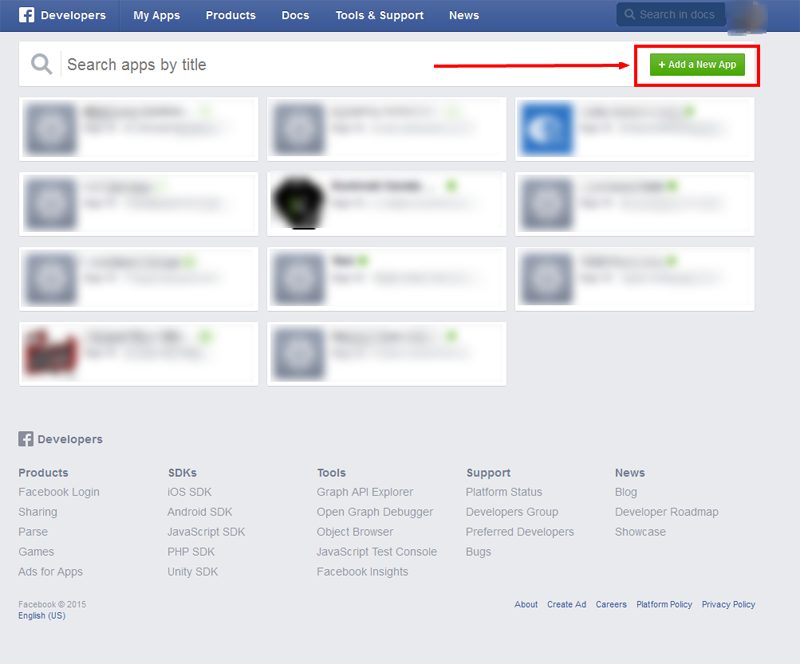Click the magnifier icon beside Search apps by title
Viewport: 800px width, 664px height.
41,65
